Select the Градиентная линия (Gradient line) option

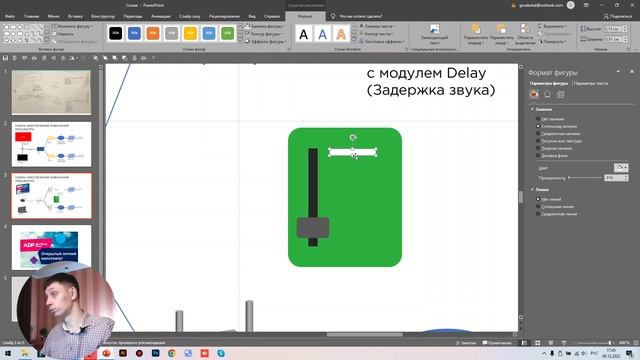(557, 214)
